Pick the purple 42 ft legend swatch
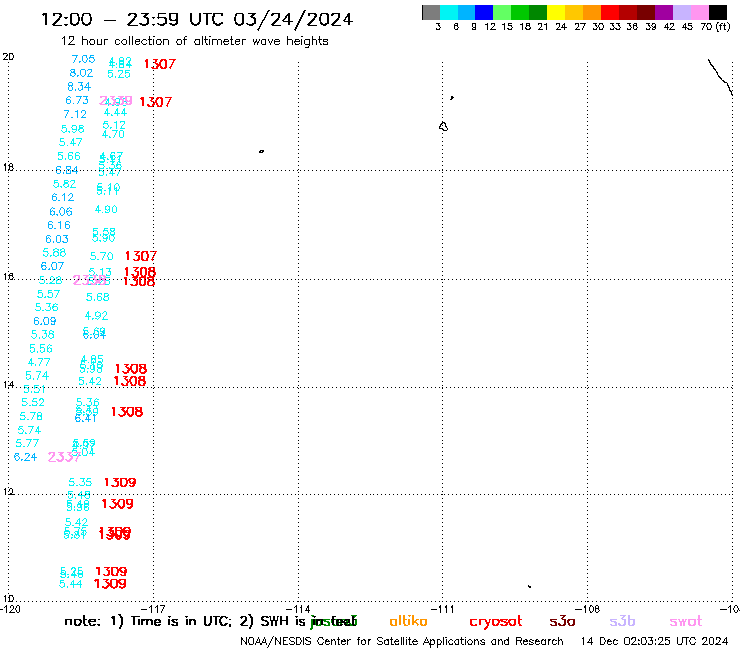Image resolution: width=740 pixels, height=650 pixels. tap(664, 12)
